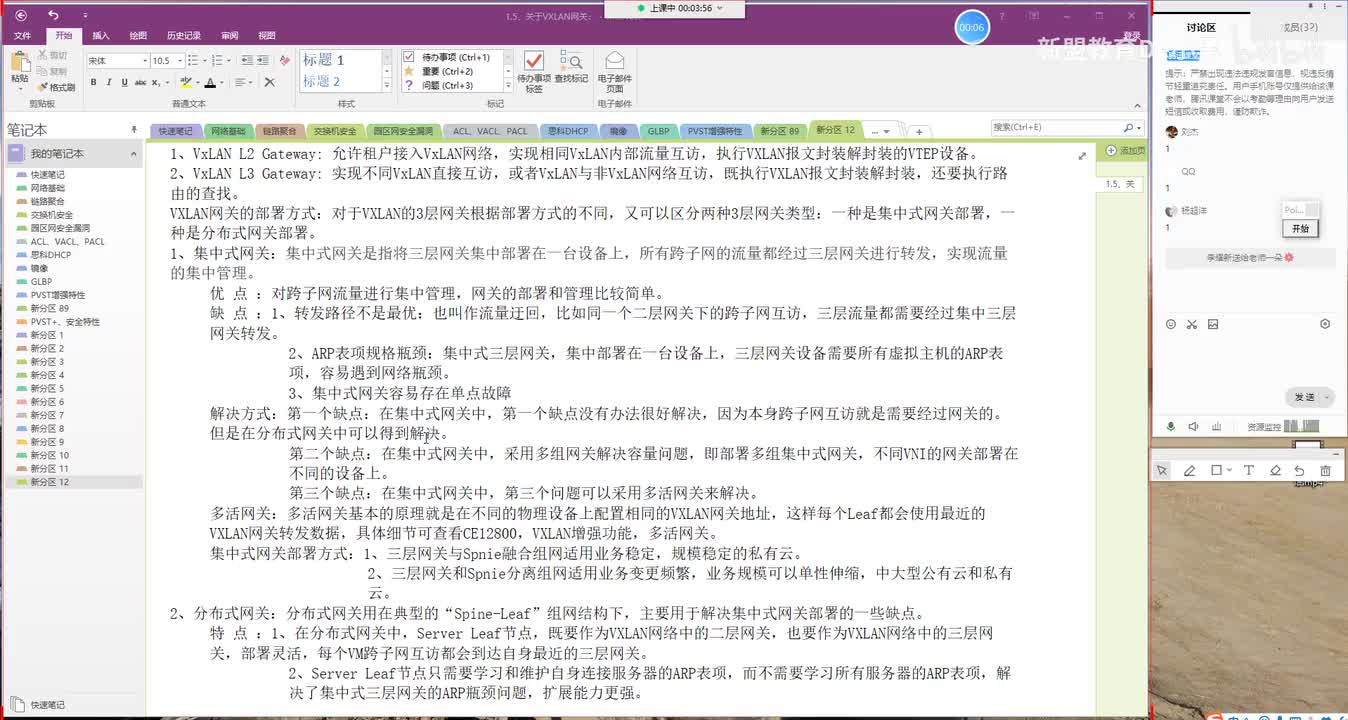Click the Email Page (电子邮件页面) button

pos(615,71)
